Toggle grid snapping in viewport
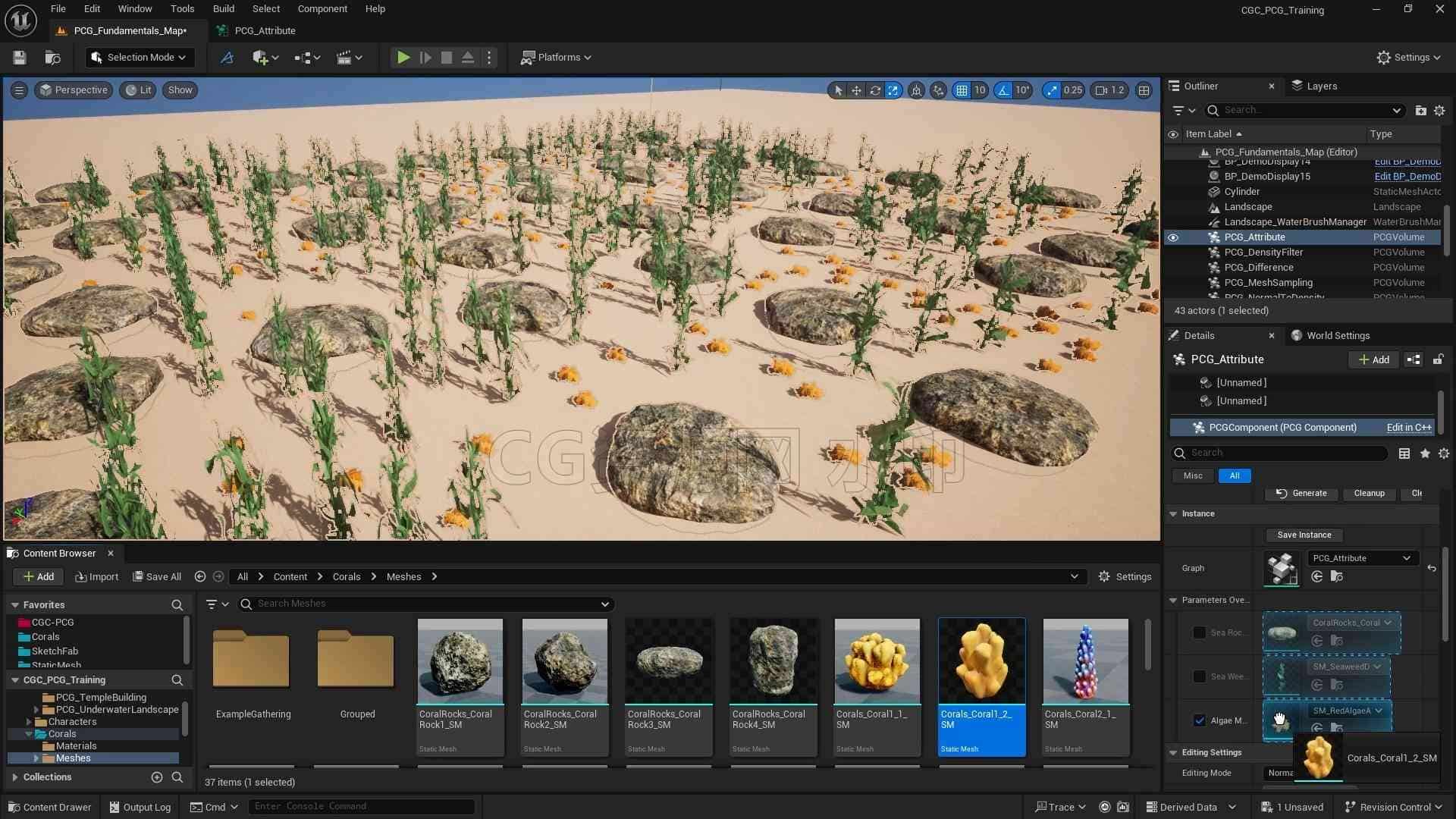This screenshot has width=1456, height=819. pyautogui.click(x=962, y=90)
